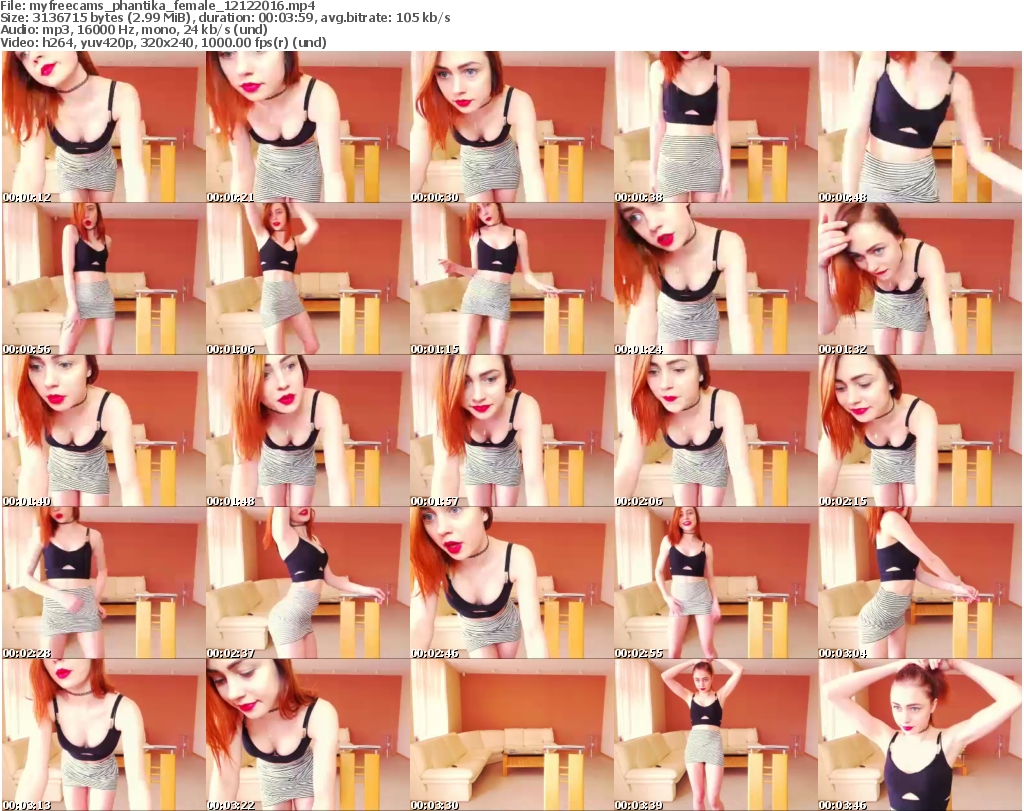
Task: Click the frame marked 00:02:37
Action: tap(308, 583)
